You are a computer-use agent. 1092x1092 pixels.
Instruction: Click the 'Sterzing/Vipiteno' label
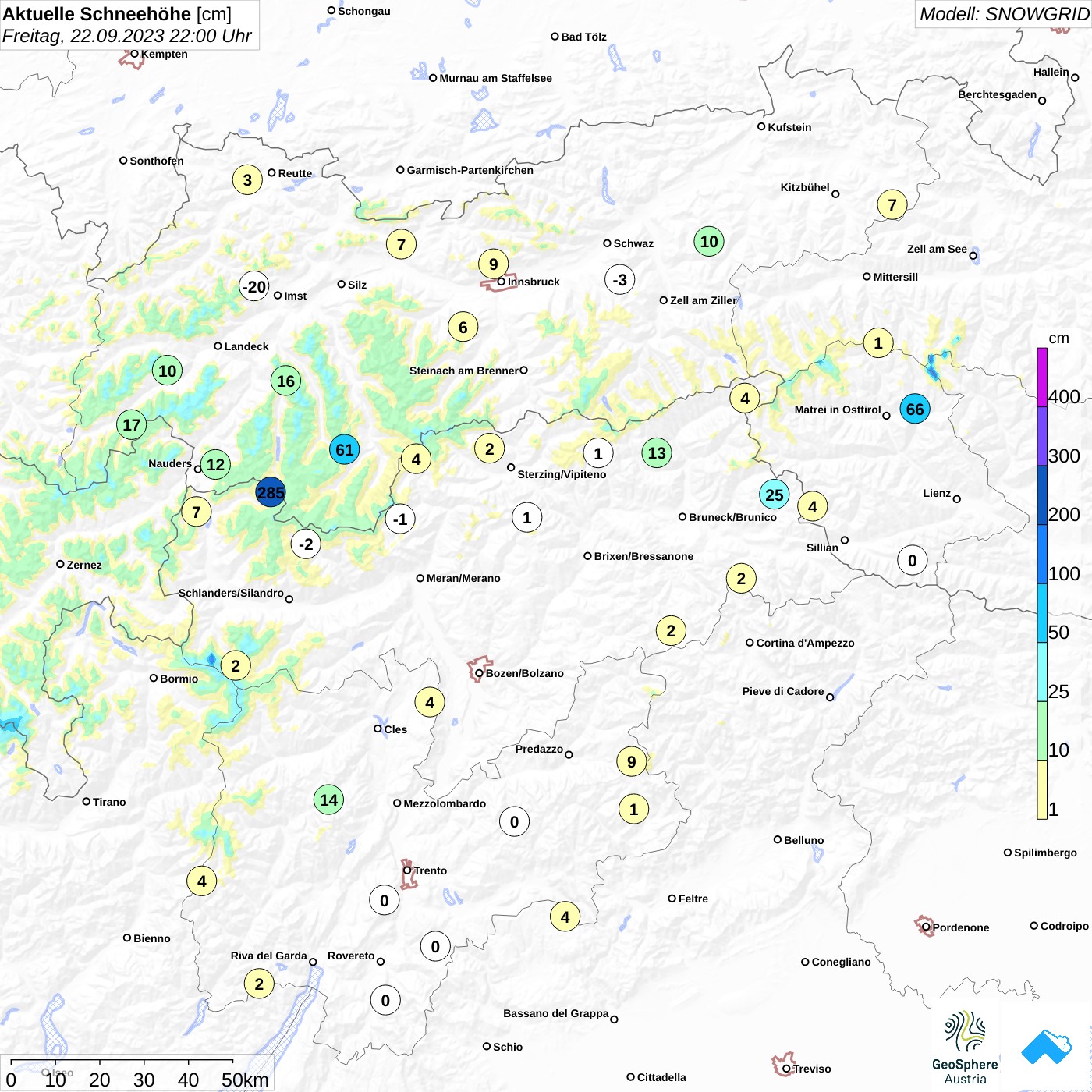click(x=562, y=475)
